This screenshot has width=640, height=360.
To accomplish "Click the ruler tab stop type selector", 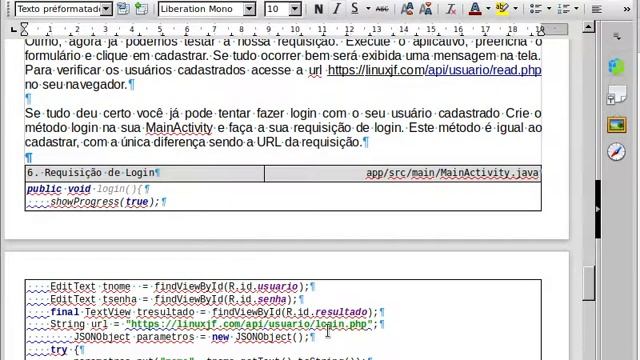I will [x=13, y=29].
